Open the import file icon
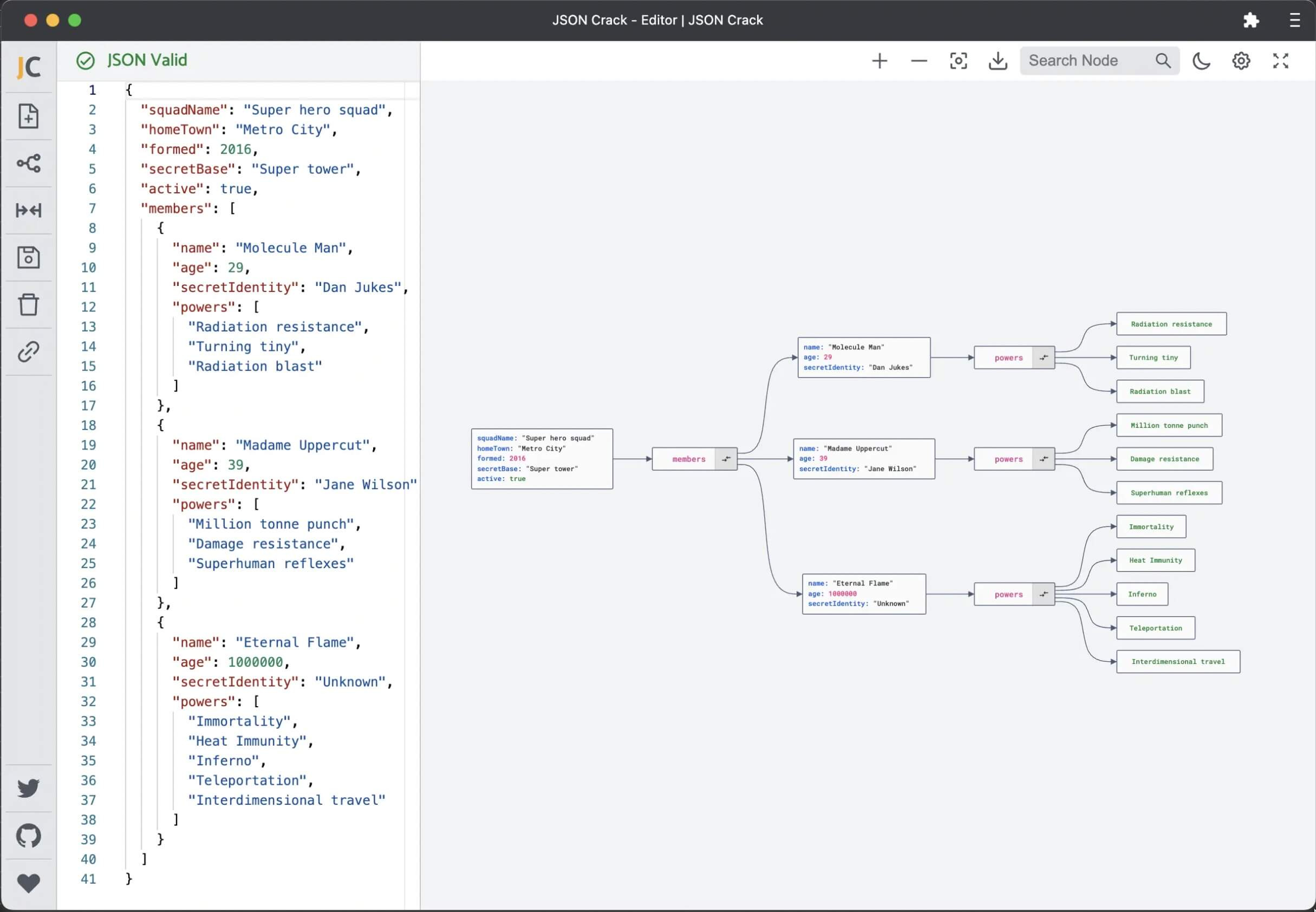Screen dimensions: 1316x912 (x=29, y=116)
